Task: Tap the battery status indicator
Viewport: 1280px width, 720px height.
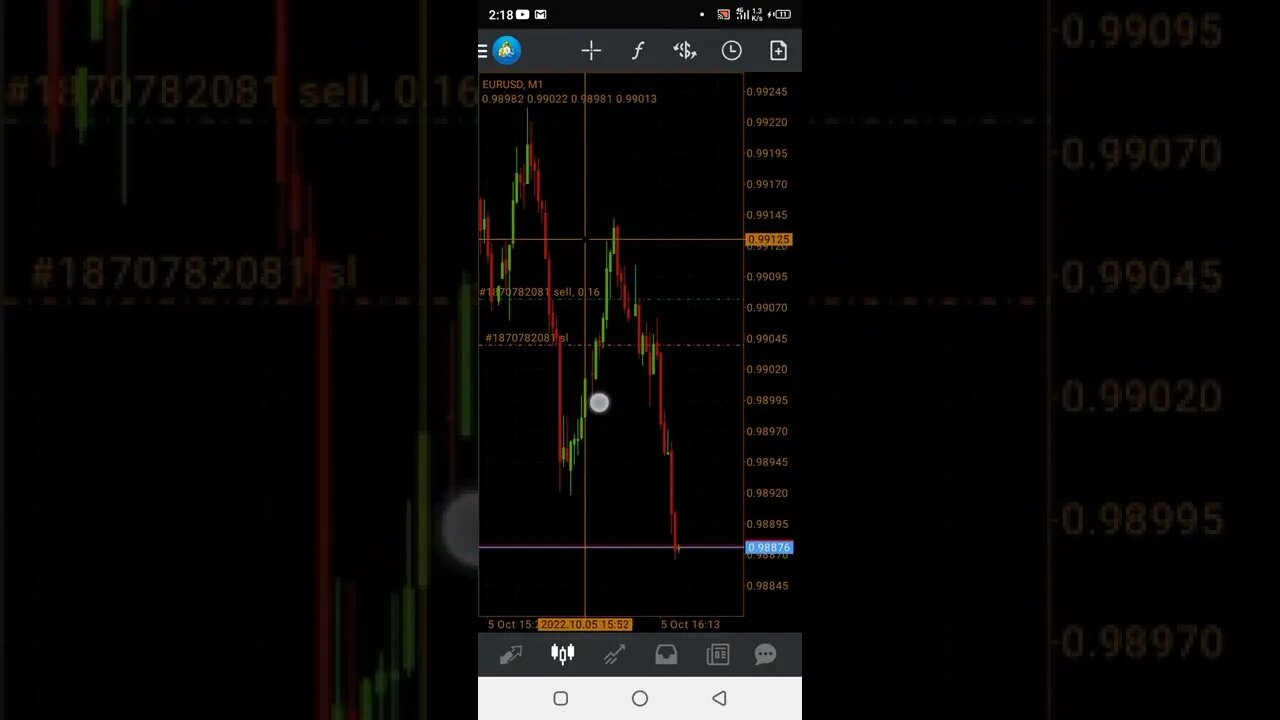Action: coord(782,15)
